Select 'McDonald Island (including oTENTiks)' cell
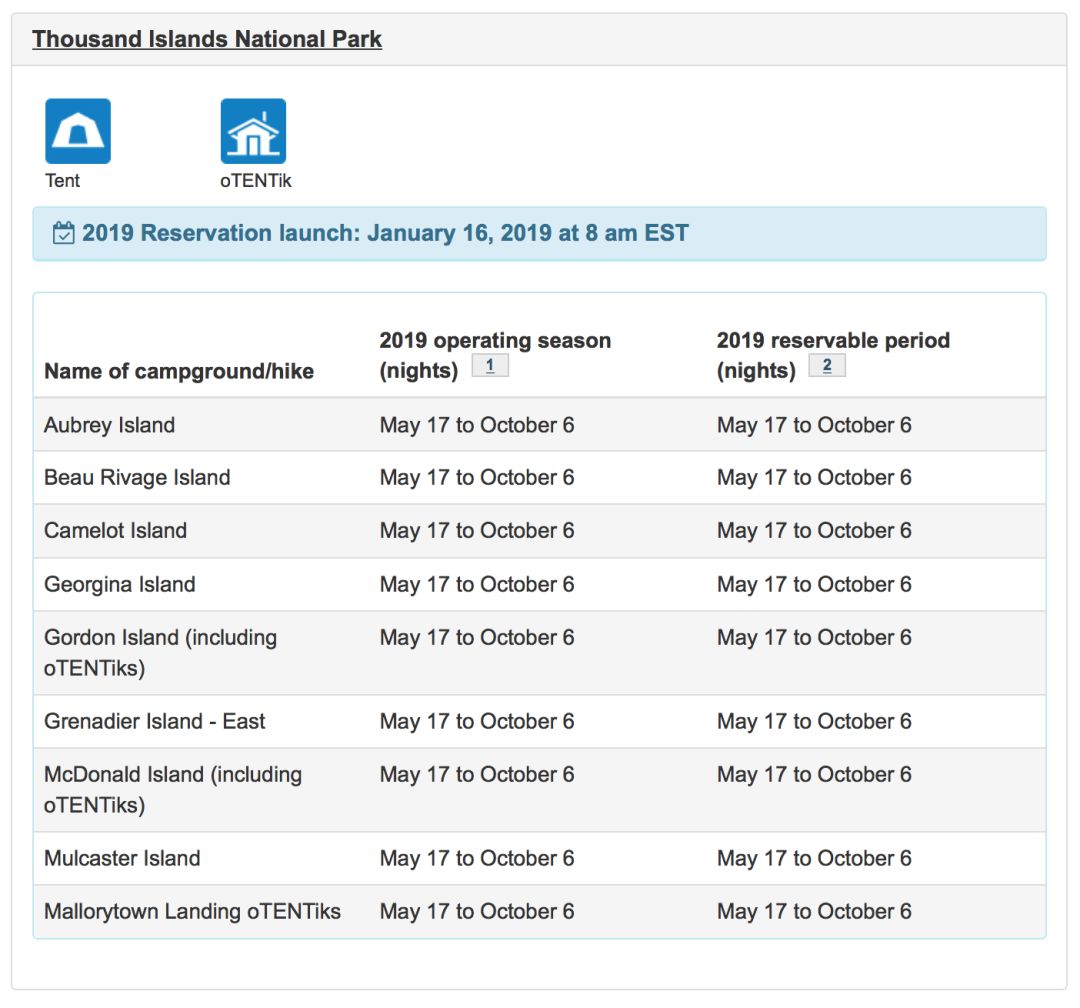 point(173,790)
